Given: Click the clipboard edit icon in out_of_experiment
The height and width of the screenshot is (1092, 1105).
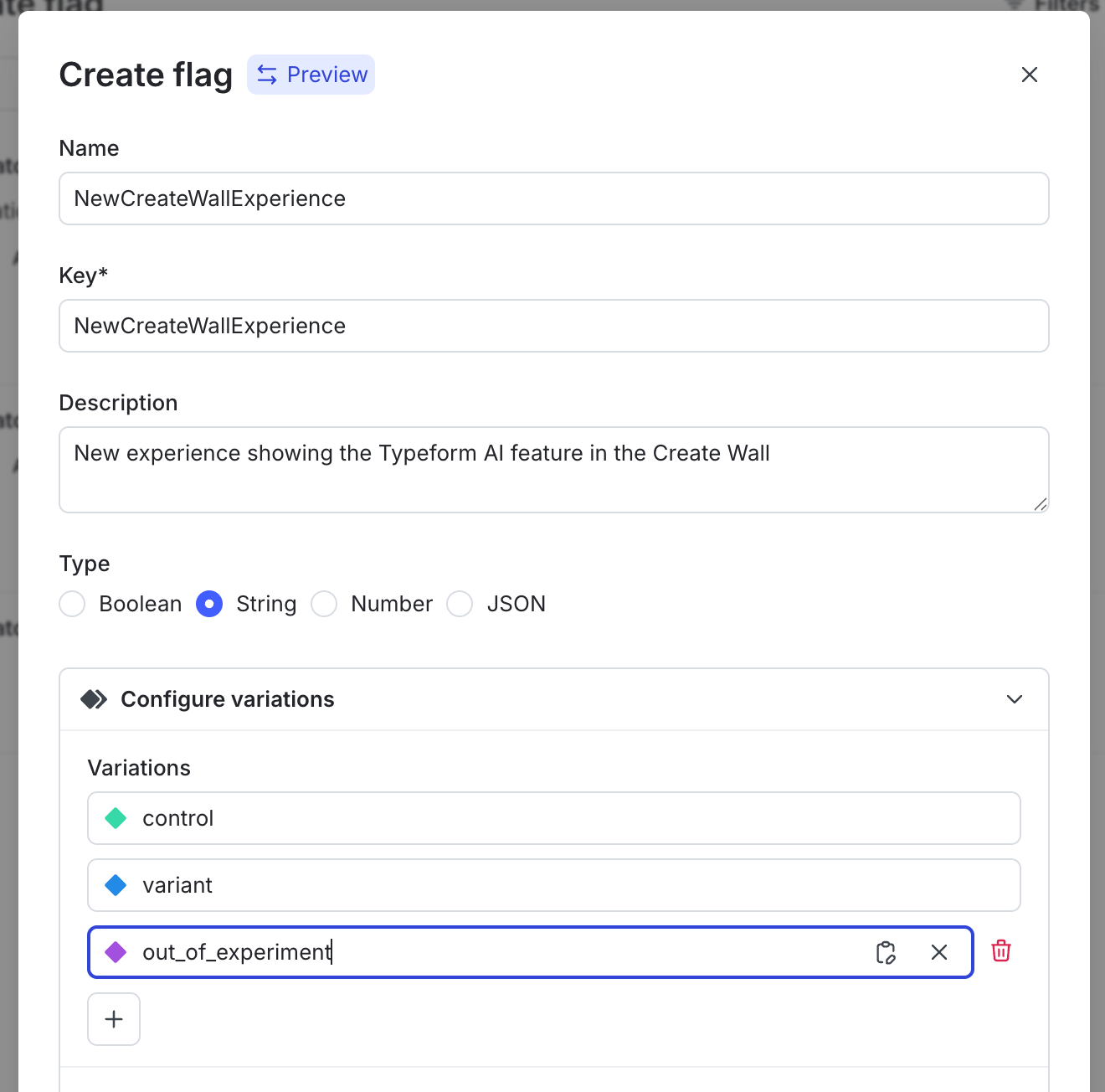Looking at the screenshot, I should 886,952.
